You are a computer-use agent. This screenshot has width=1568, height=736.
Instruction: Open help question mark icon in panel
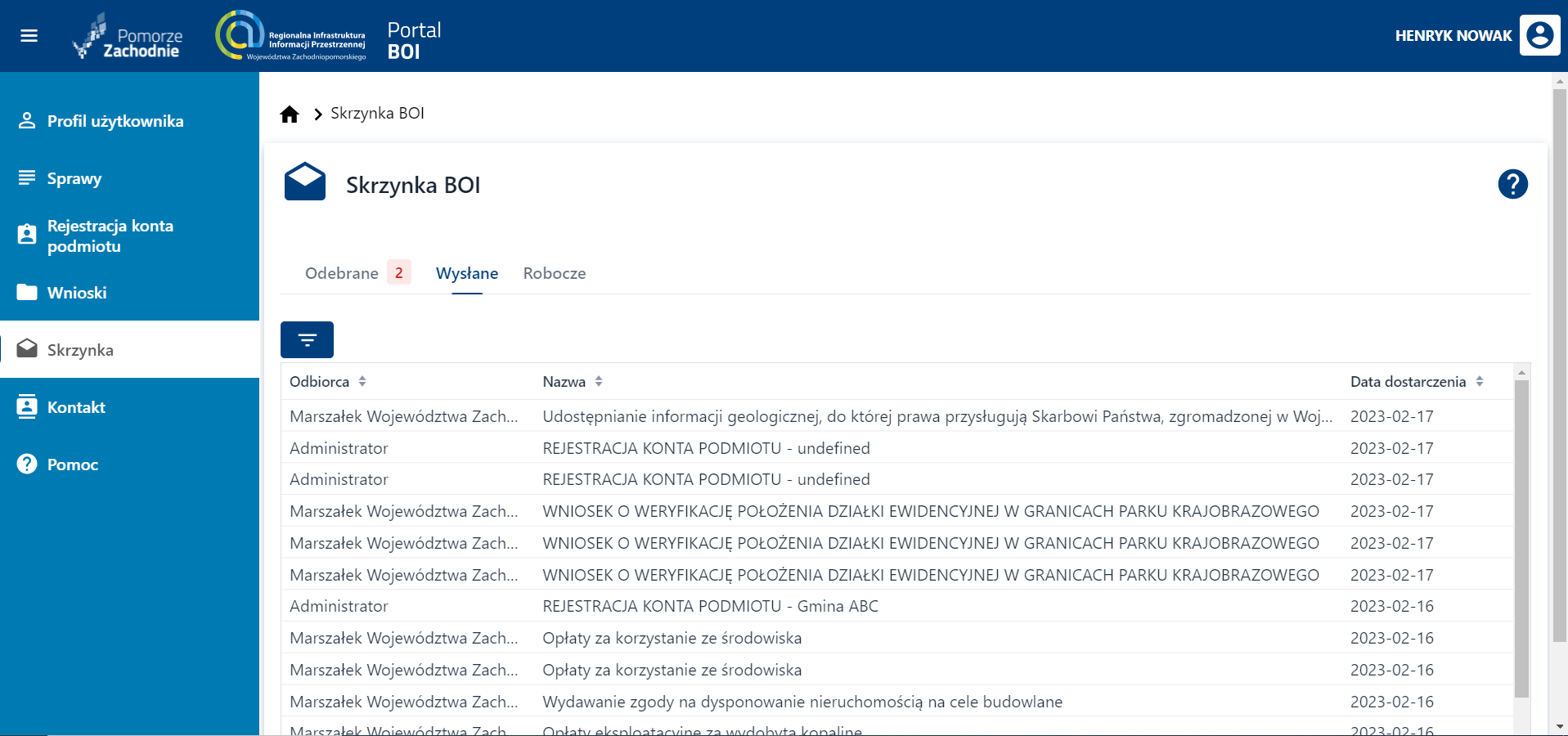(x=1512, y=184)
